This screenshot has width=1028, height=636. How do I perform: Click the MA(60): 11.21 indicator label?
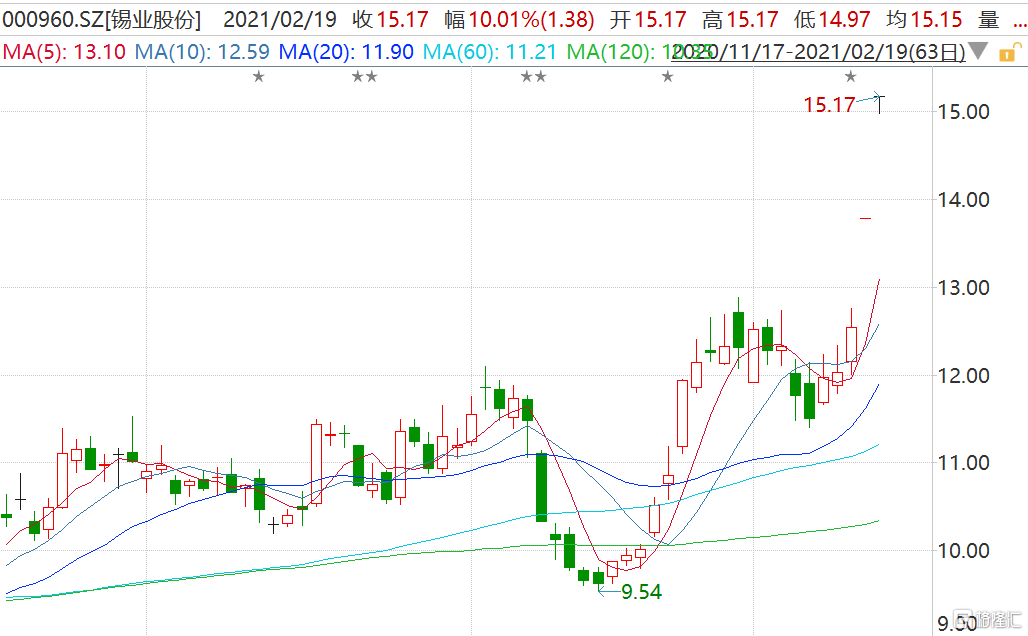(x=490, y=52)
